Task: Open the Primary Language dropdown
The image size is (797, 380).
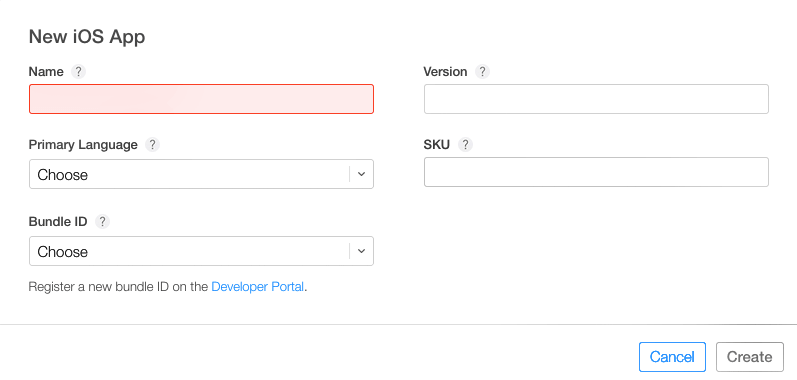Action: tap(201, 174)
